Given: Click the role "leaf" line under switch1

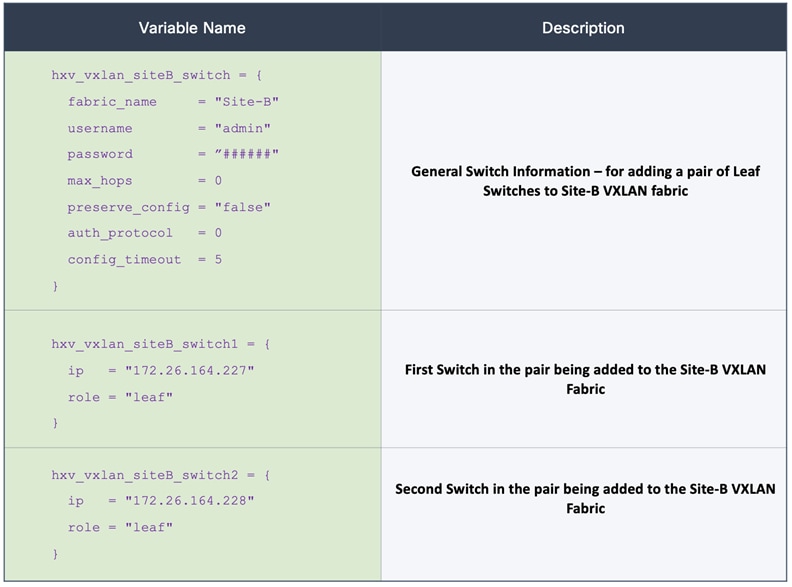Looking at the screenshot, I should click(x=120, y=397).
